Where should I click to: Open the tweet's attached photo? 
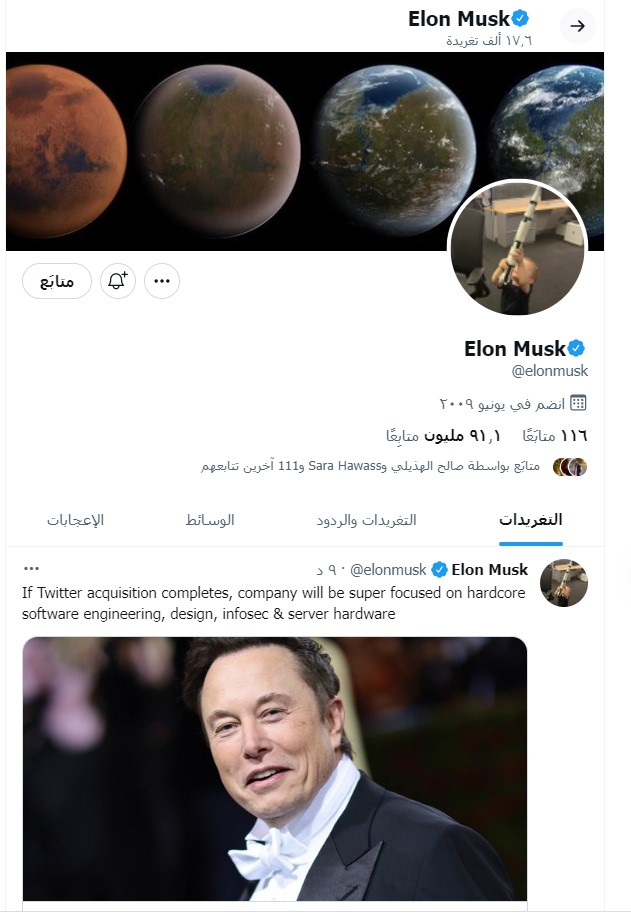tap(275, 770)
